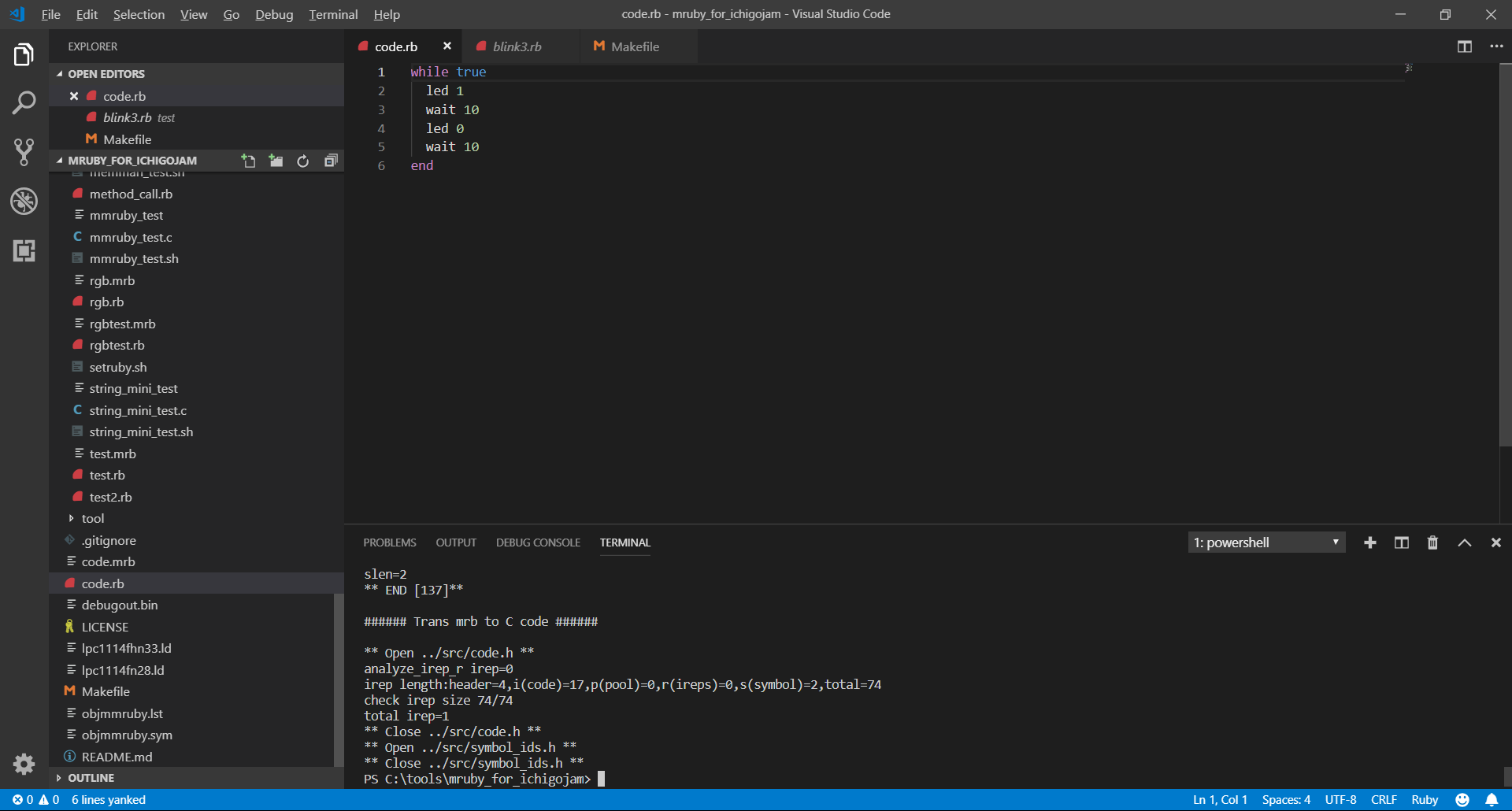Open the Terminal menu

pyautogui.click(x=333, y=14)
